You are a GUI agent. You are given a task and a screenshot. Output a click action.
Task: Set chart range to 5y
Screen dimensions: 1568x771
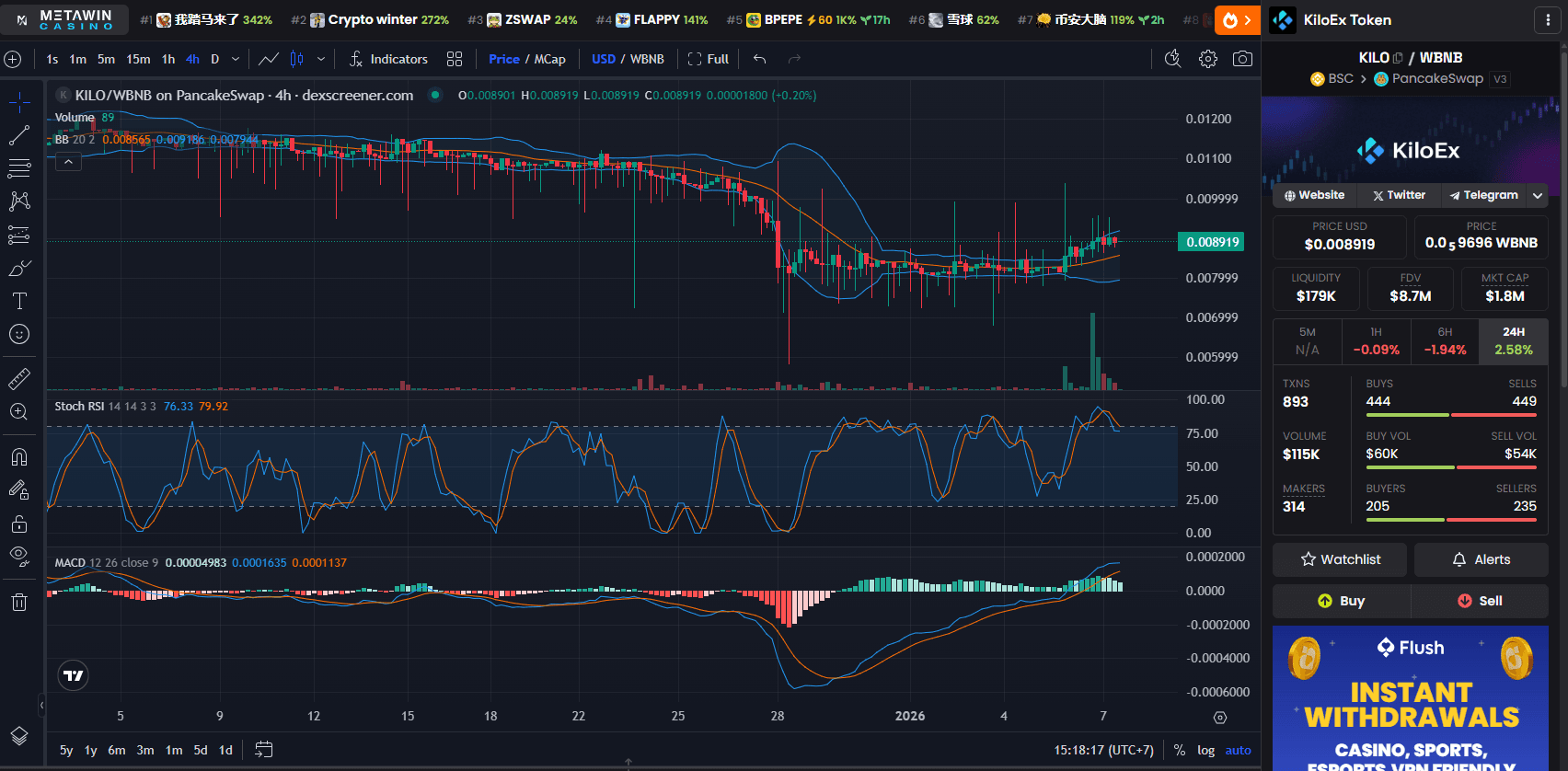coord(66,750)
